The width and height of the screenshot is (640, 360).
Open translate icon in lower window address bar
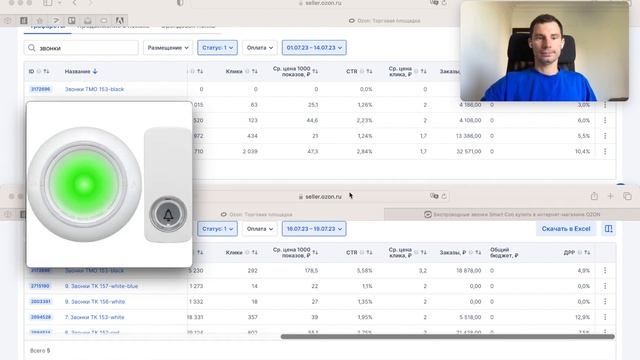click(x=434, y=196)
